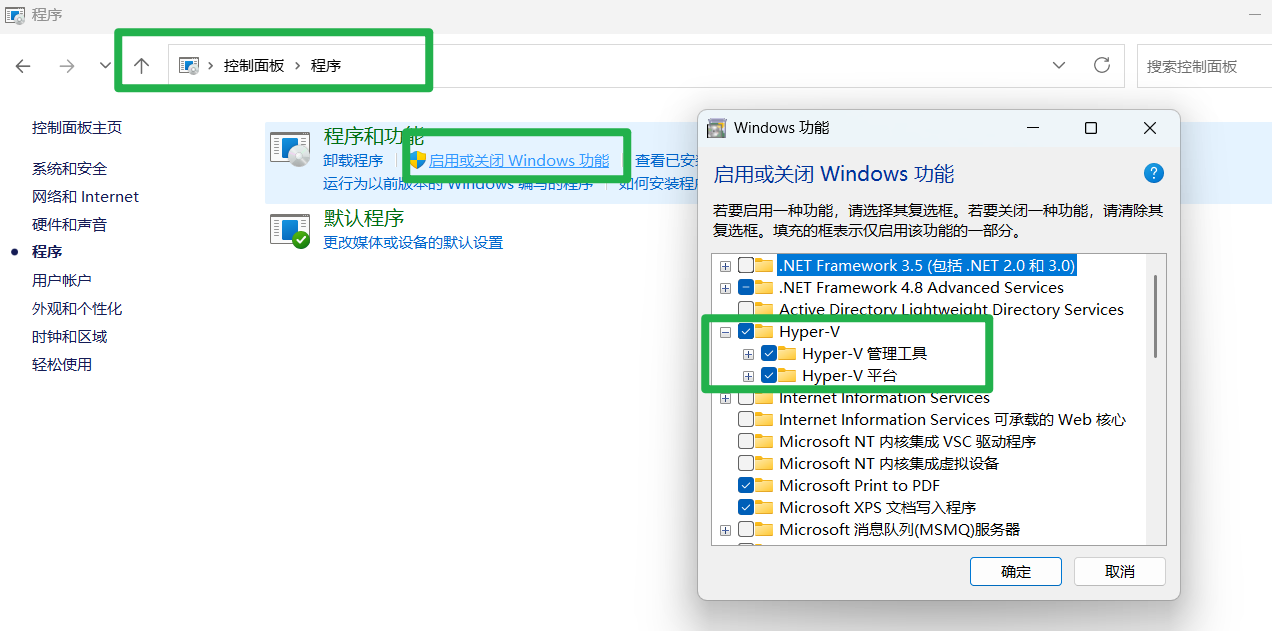The width and height of the screenshot is (1272, 631).
Task: Open 时钟和区域 category
Action: (69, 337)
